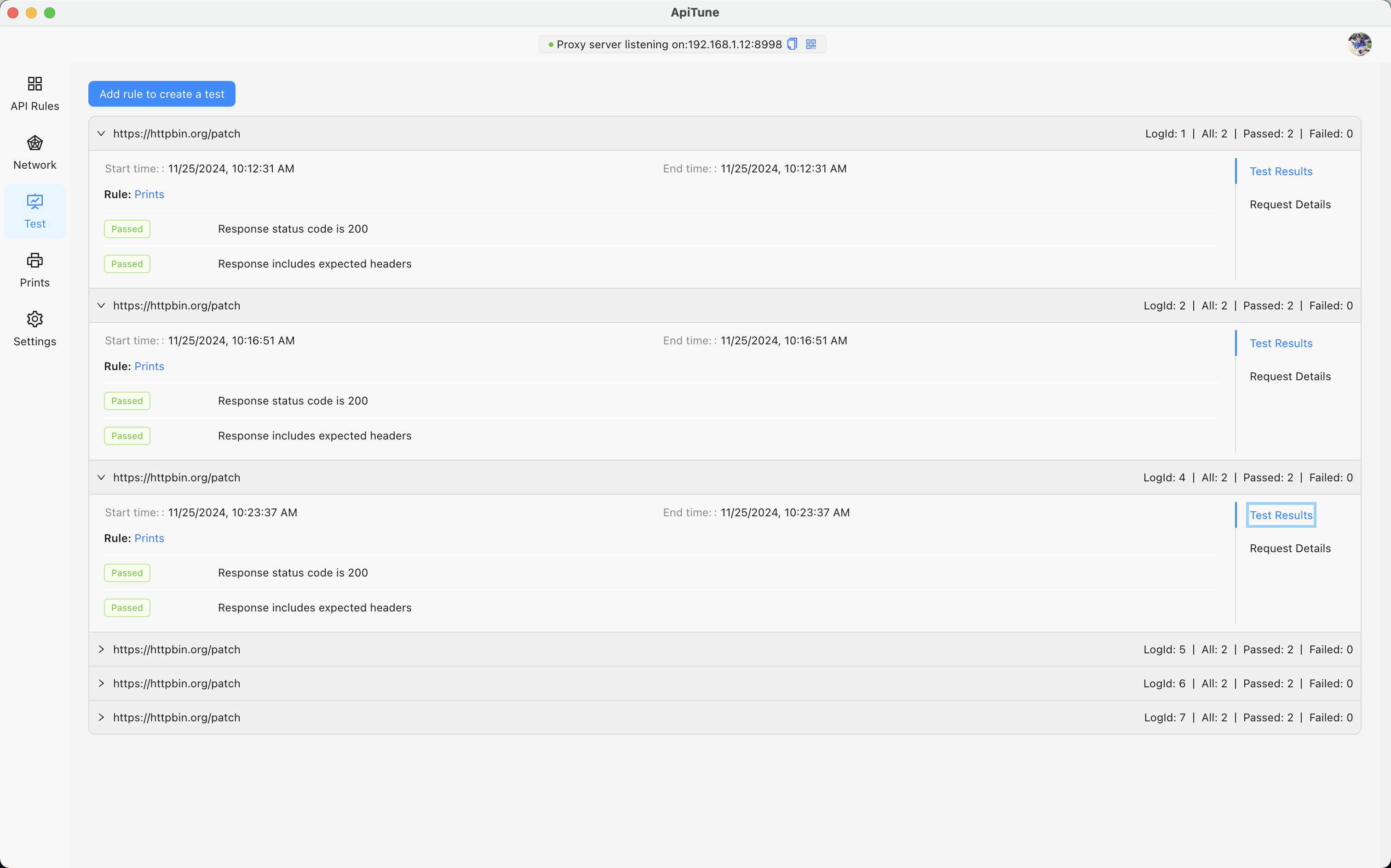Image resolution: width=1391 pixels, height=868 pixels.
Task: Collapse the first LogId 1 test entry
Action: point(101,133)
